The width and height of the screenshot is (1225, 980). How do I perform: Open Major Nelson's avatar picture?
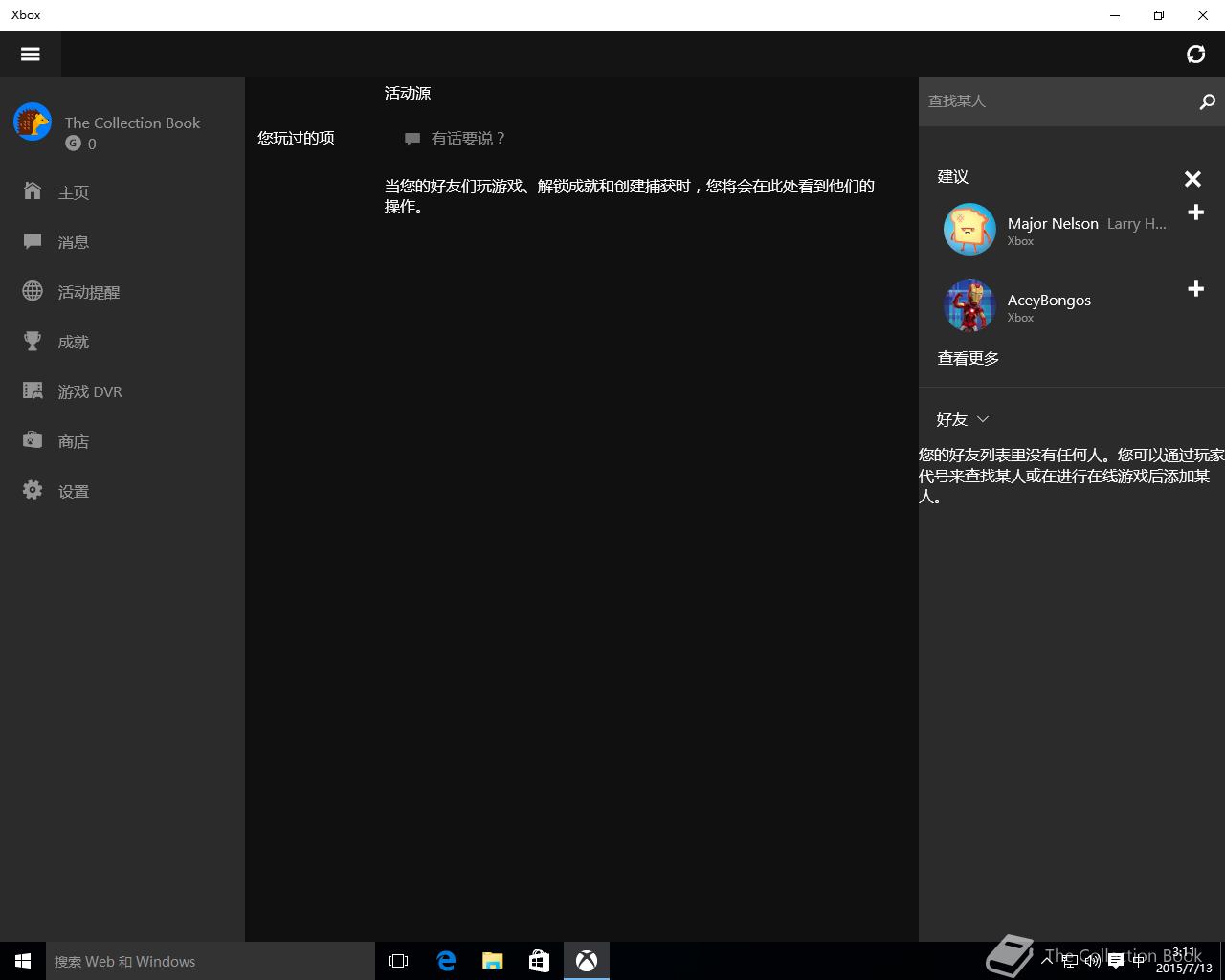(x=969, y=229)
